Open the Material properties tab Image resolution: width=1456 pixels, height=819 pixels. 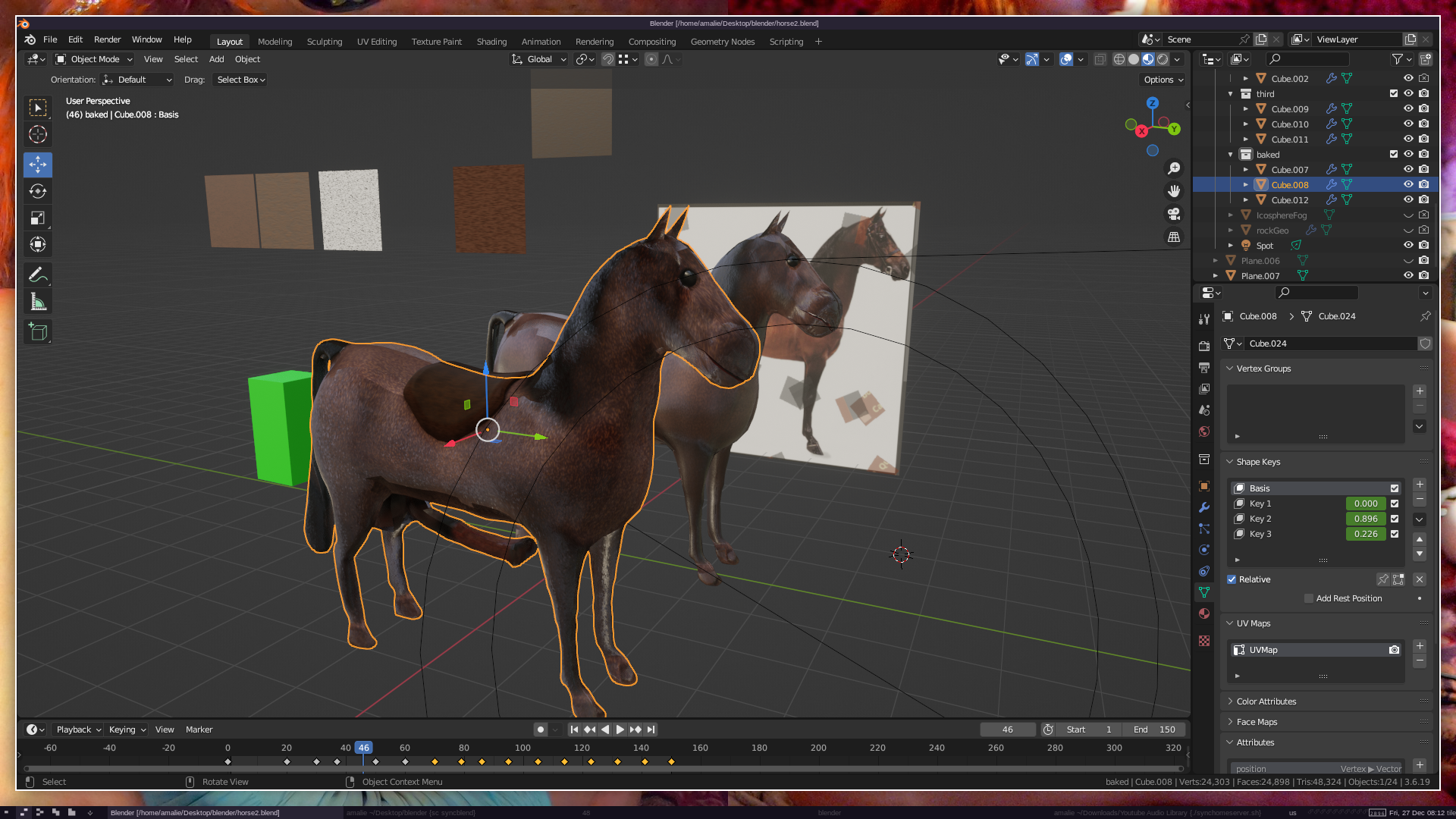(1204, 613)
